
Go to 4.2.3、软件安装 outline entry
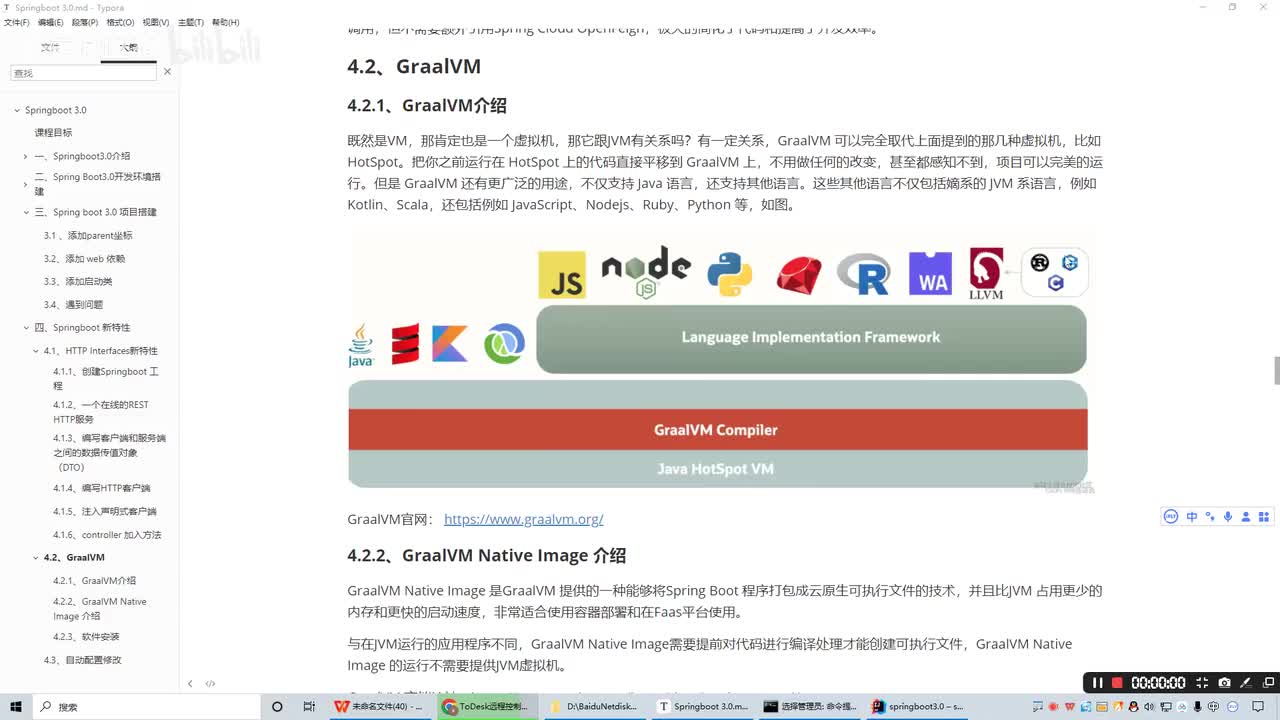pos(86,636)
